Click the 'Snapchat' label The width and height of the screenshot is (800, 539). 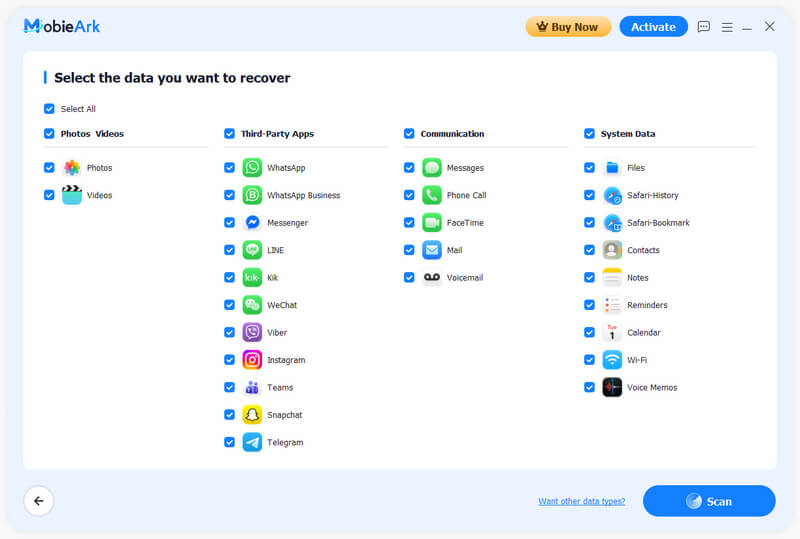click(285, 415)
